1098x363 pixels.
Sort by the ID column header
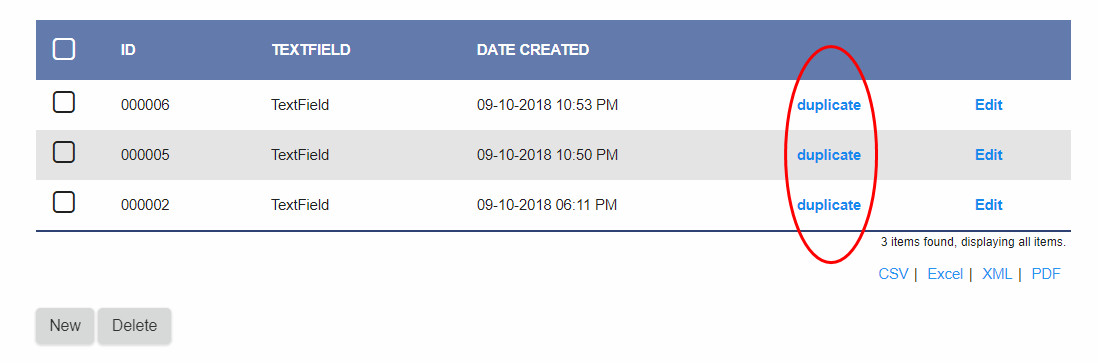tap(128, 50)
